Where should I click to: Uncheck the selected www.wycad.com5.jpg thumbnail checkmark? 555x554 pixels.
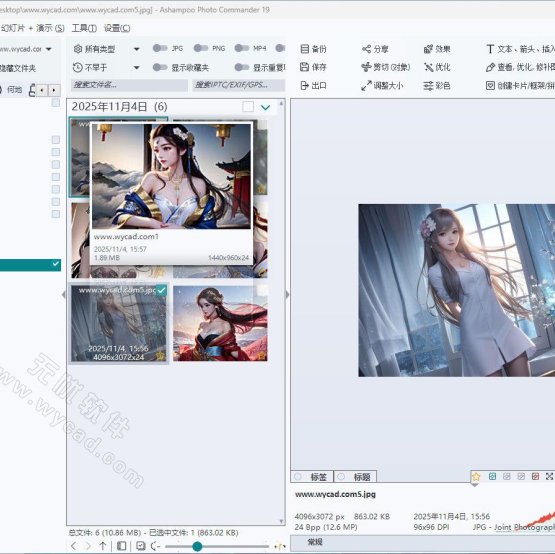[x=161, y=290]
